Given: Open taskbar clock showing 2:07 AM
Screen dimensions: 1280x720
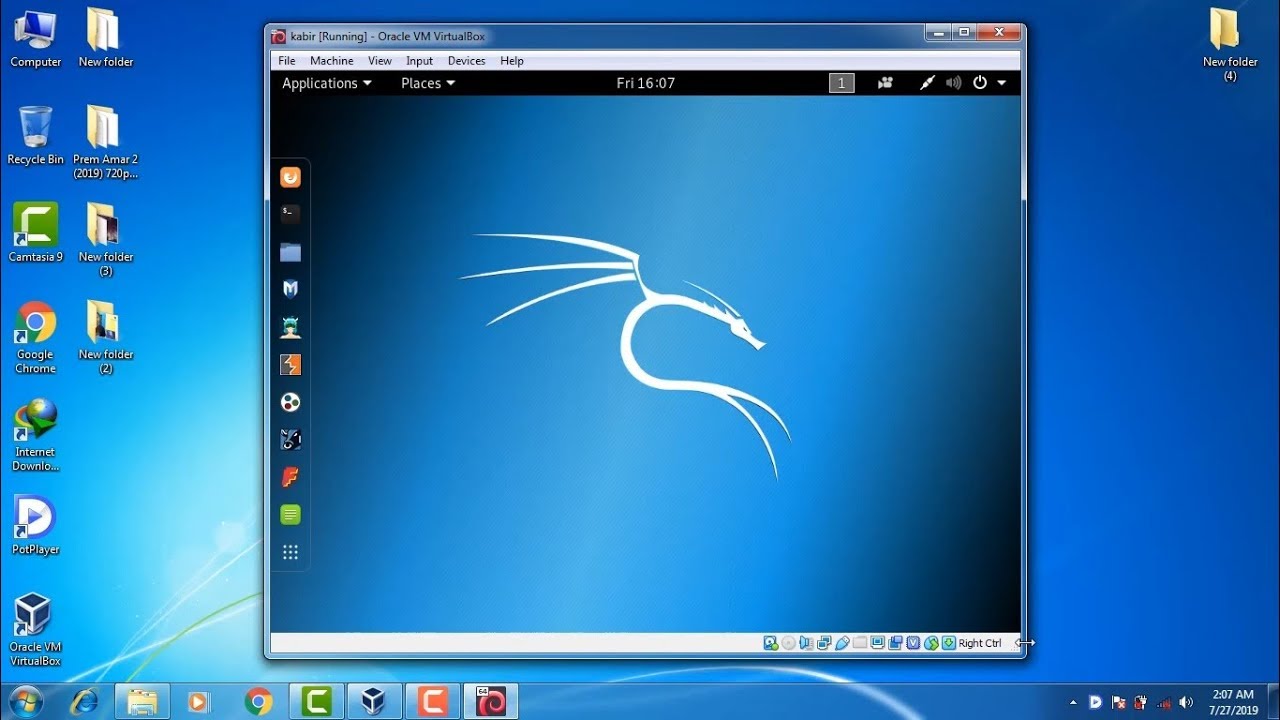Looking at the screenshot, I should tap(1232, 702).
